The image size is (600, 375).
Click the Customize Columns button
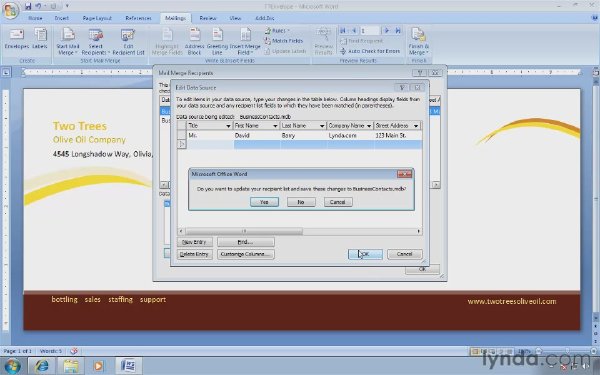246,254
